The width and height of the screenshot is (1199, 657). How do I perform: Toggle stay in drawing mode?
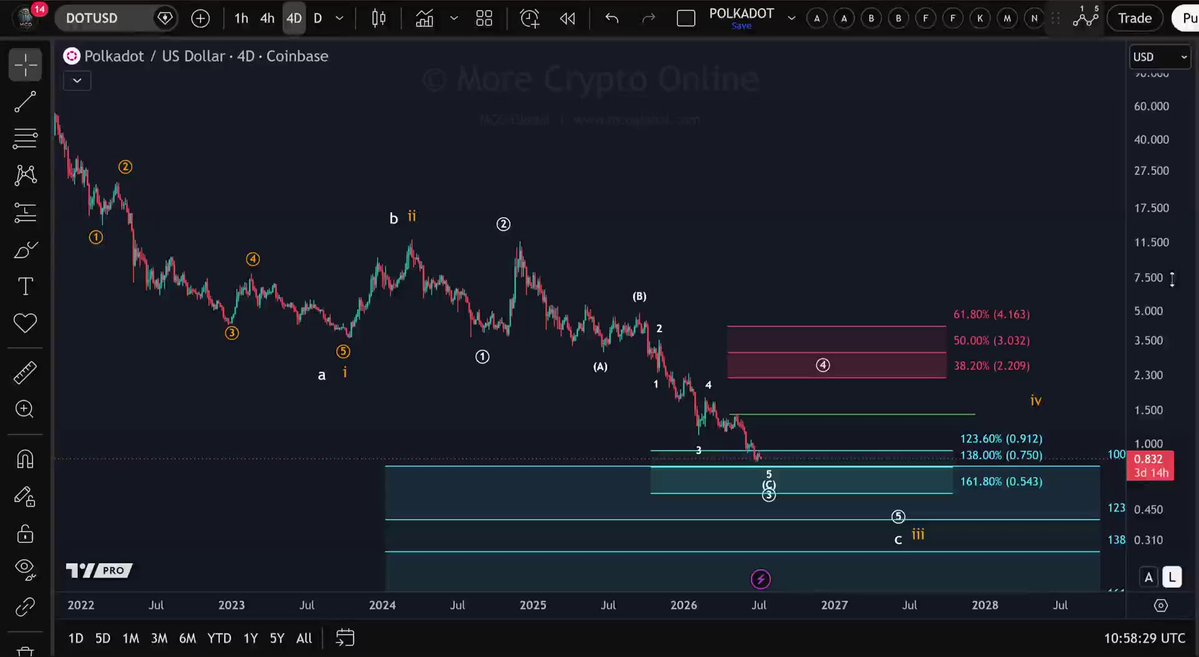click(25, 496)
